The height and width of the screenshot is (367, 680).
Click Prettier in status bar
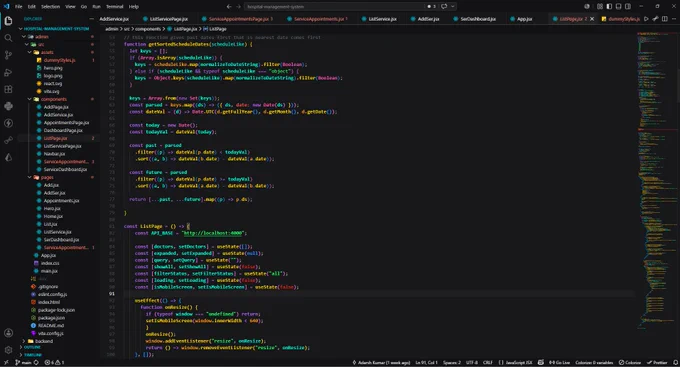(657, 363)
